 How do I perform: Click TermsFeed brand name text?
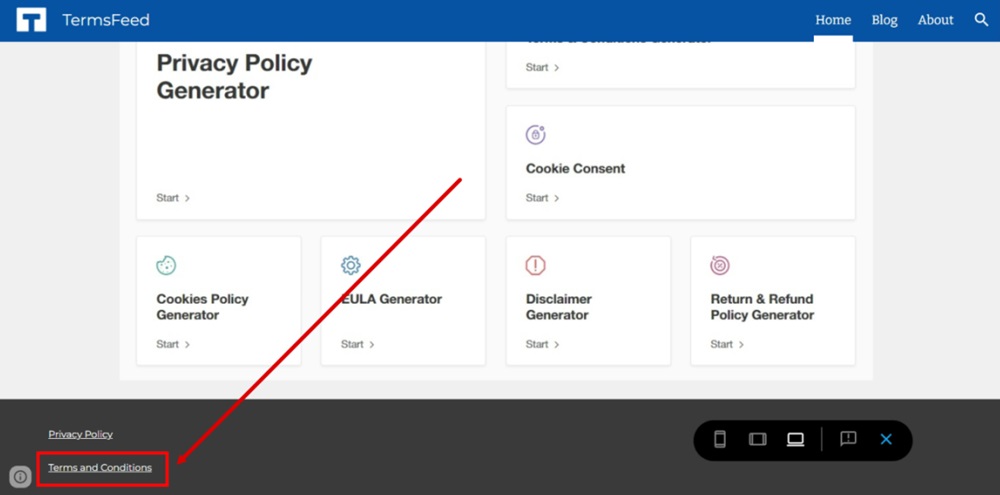[x=106, y=20]
